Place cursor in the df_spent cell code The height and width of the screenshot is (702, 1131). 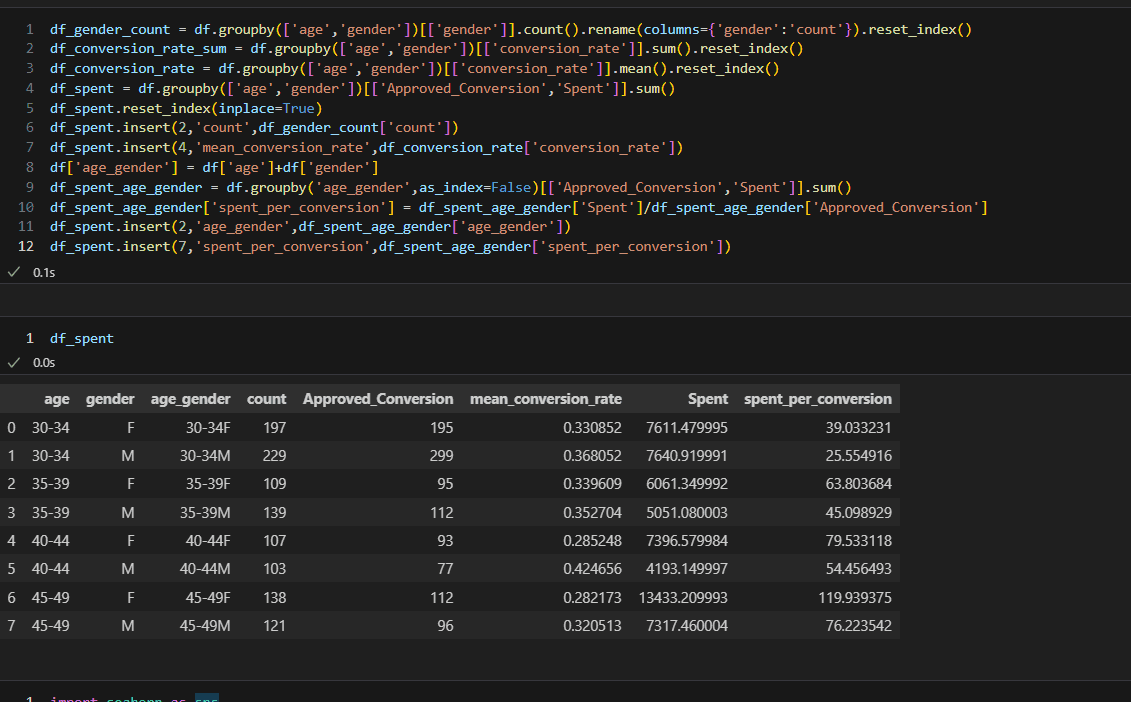[82, 338]
